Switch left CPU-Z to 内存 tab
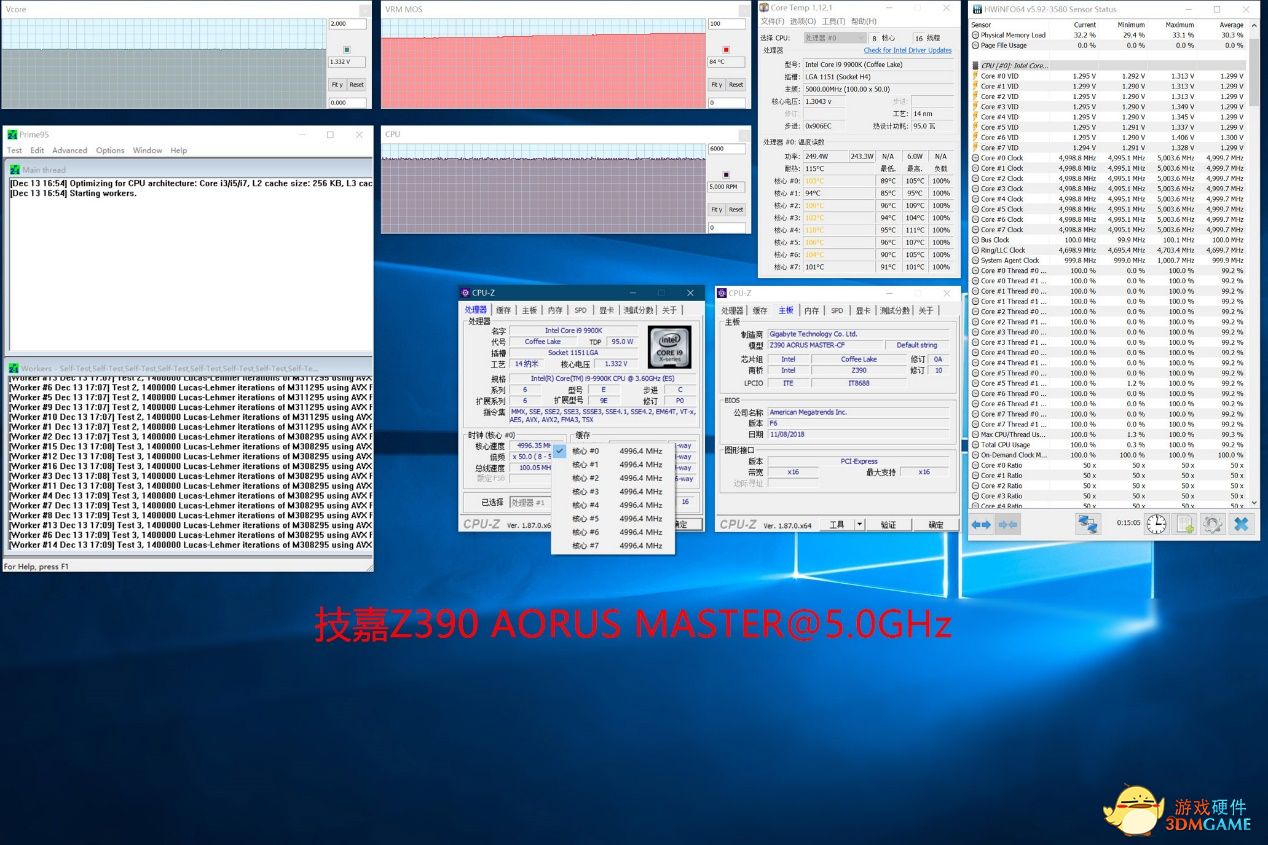Viewport: 1268px width, 845px height. point(554,310)
